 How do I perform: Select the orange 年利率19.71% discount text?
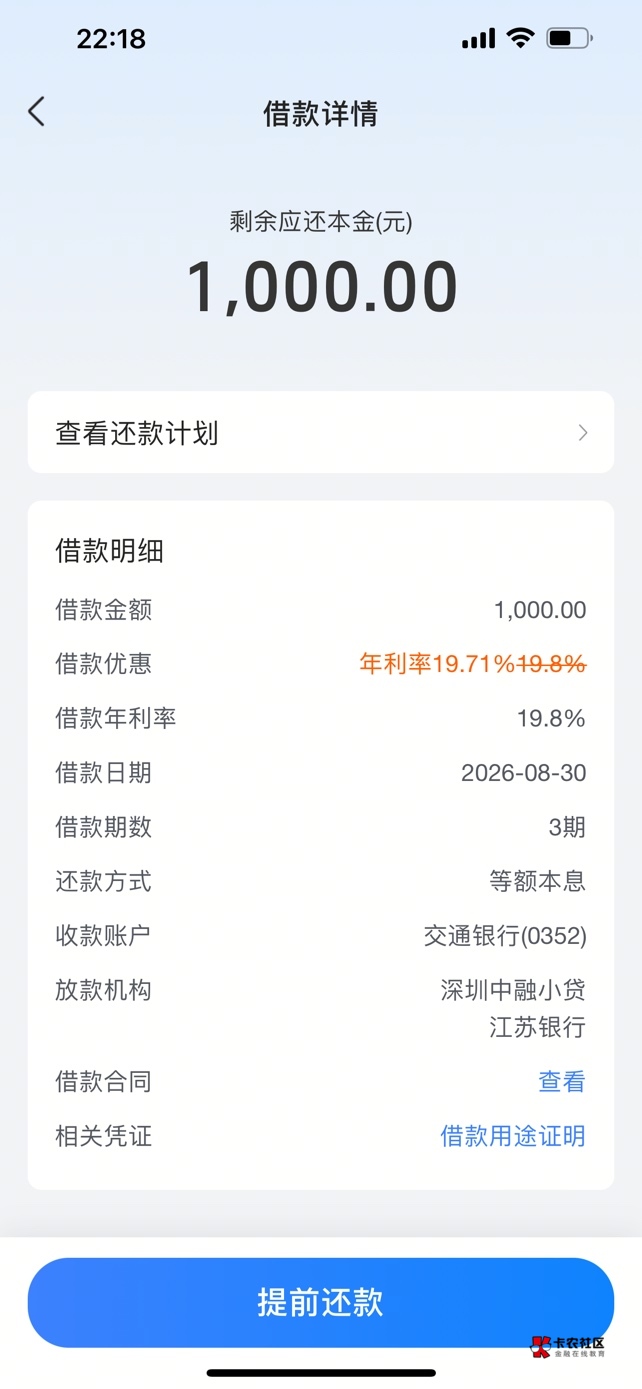point(437,664)
